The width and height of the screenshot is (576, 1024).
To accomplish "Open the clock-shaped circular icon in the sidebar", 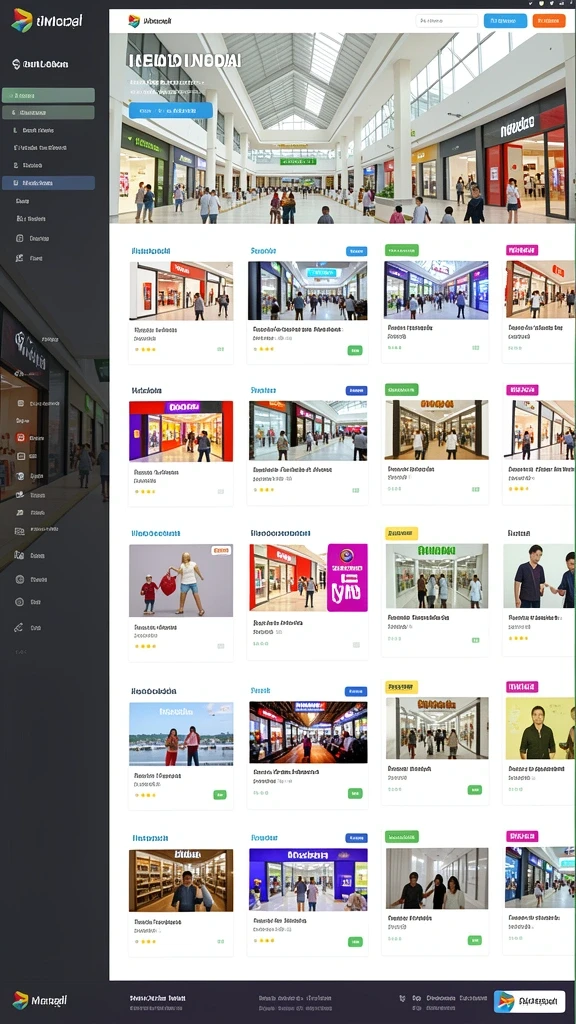I will click(20, 579).
